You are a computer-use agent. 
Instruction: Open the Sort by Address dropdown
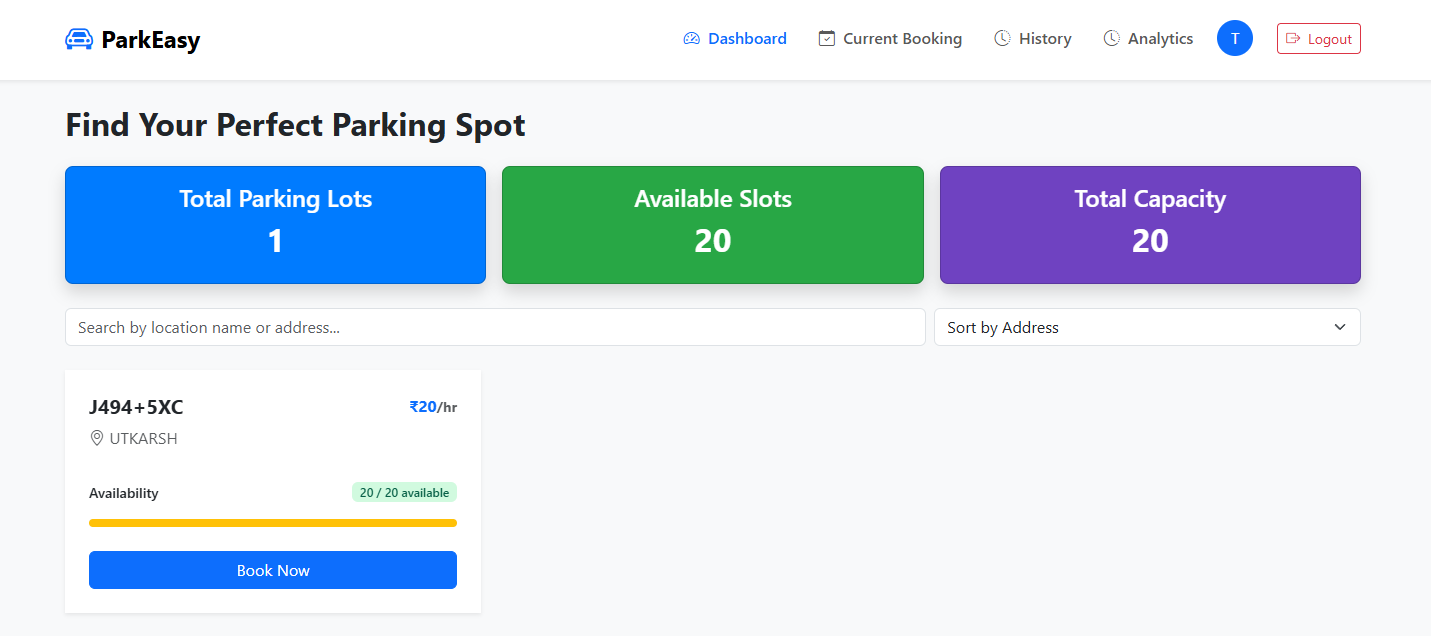1146,327
